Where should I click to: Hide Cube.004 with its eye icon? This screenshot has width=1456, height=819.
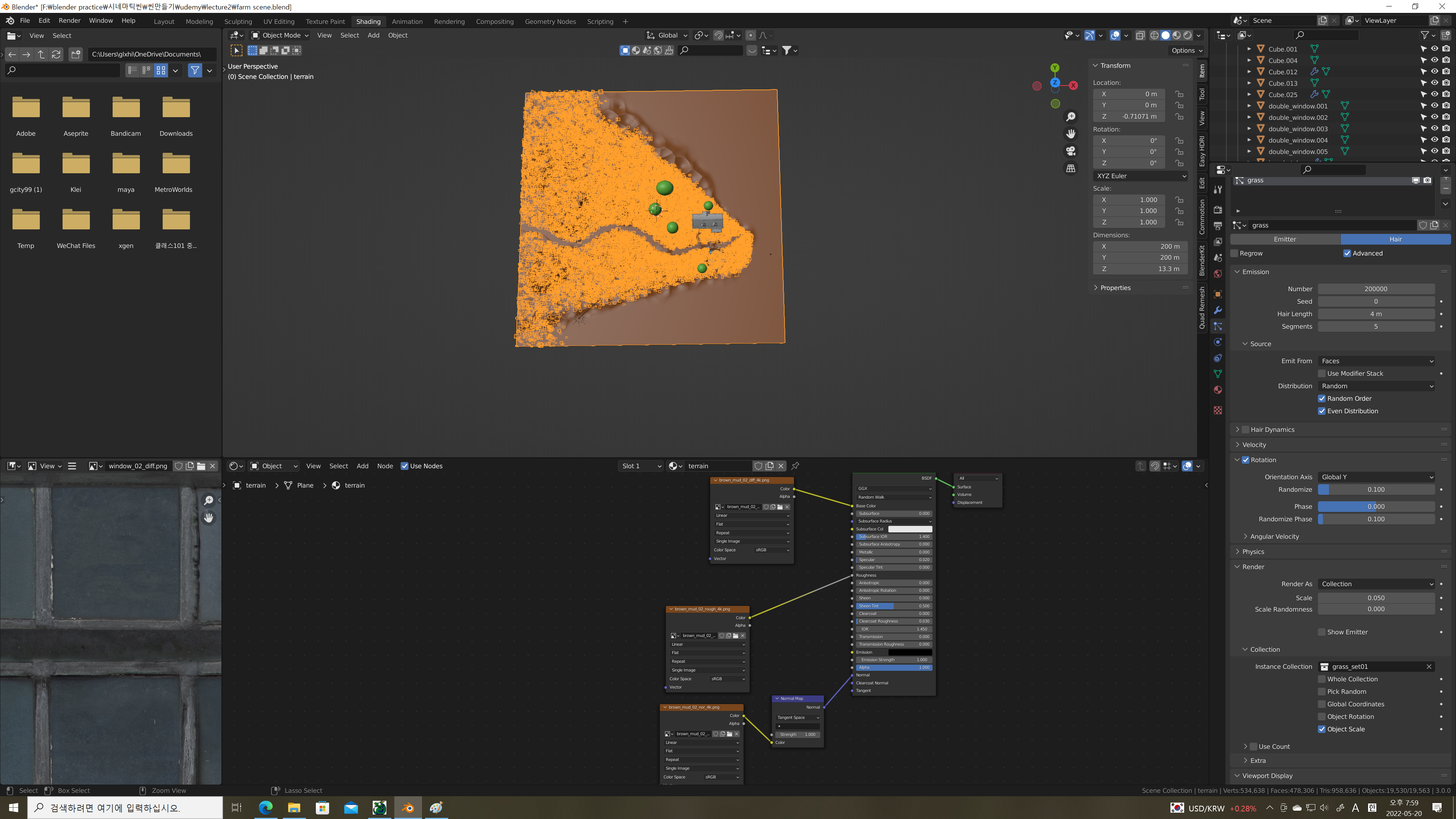1434,61
